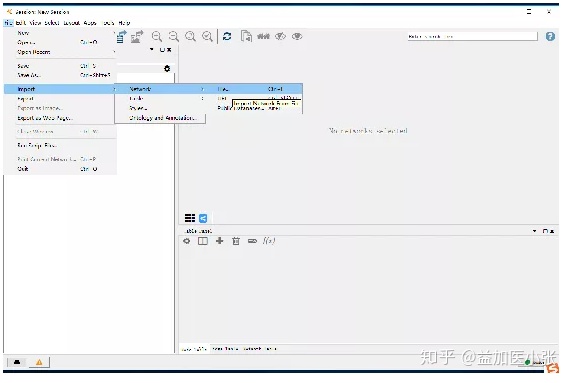Close the Table Panel
The width and height of the screenshot is (571, 383).
[552, 231]
